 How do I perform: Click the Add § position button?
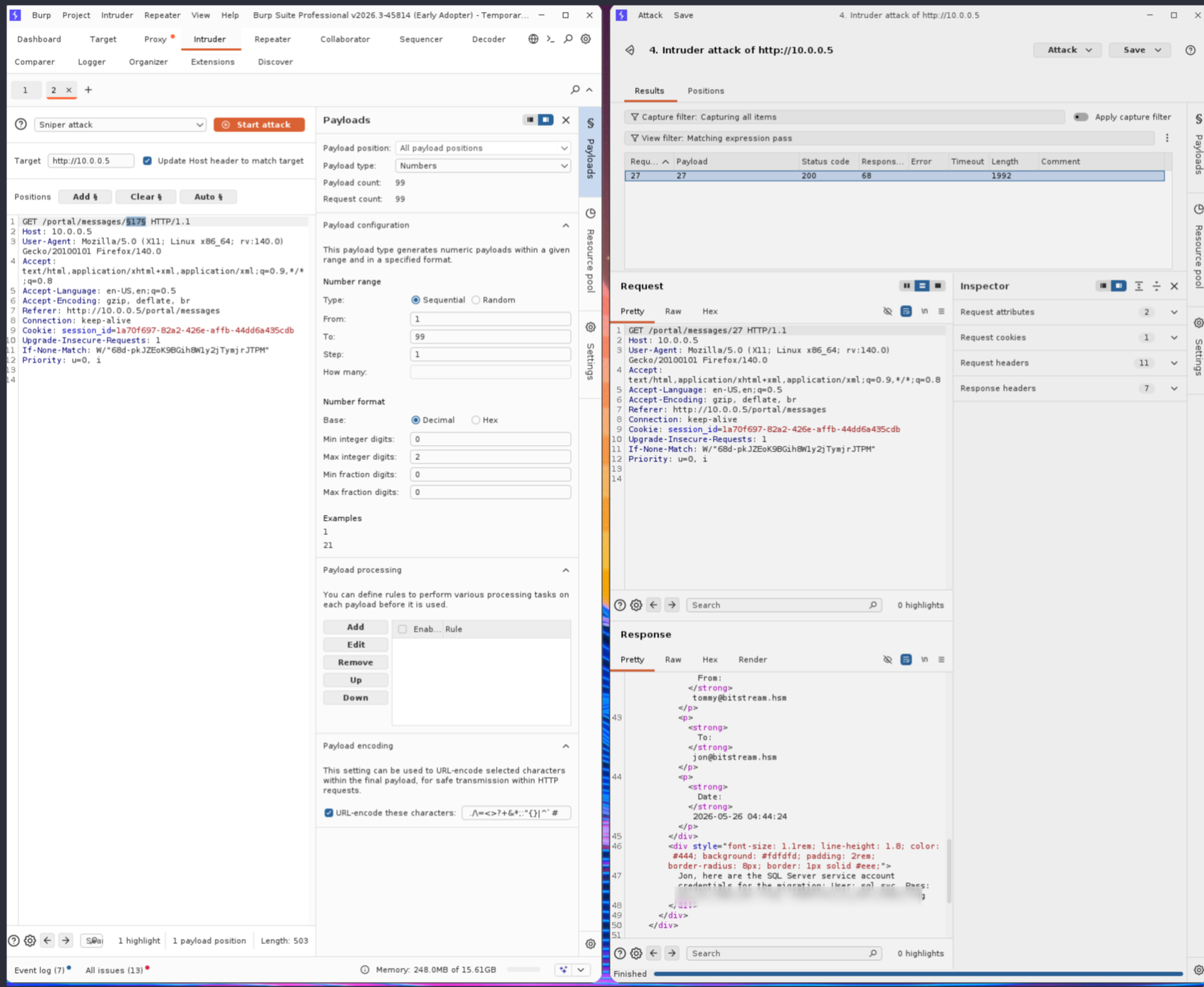(85, 197)
